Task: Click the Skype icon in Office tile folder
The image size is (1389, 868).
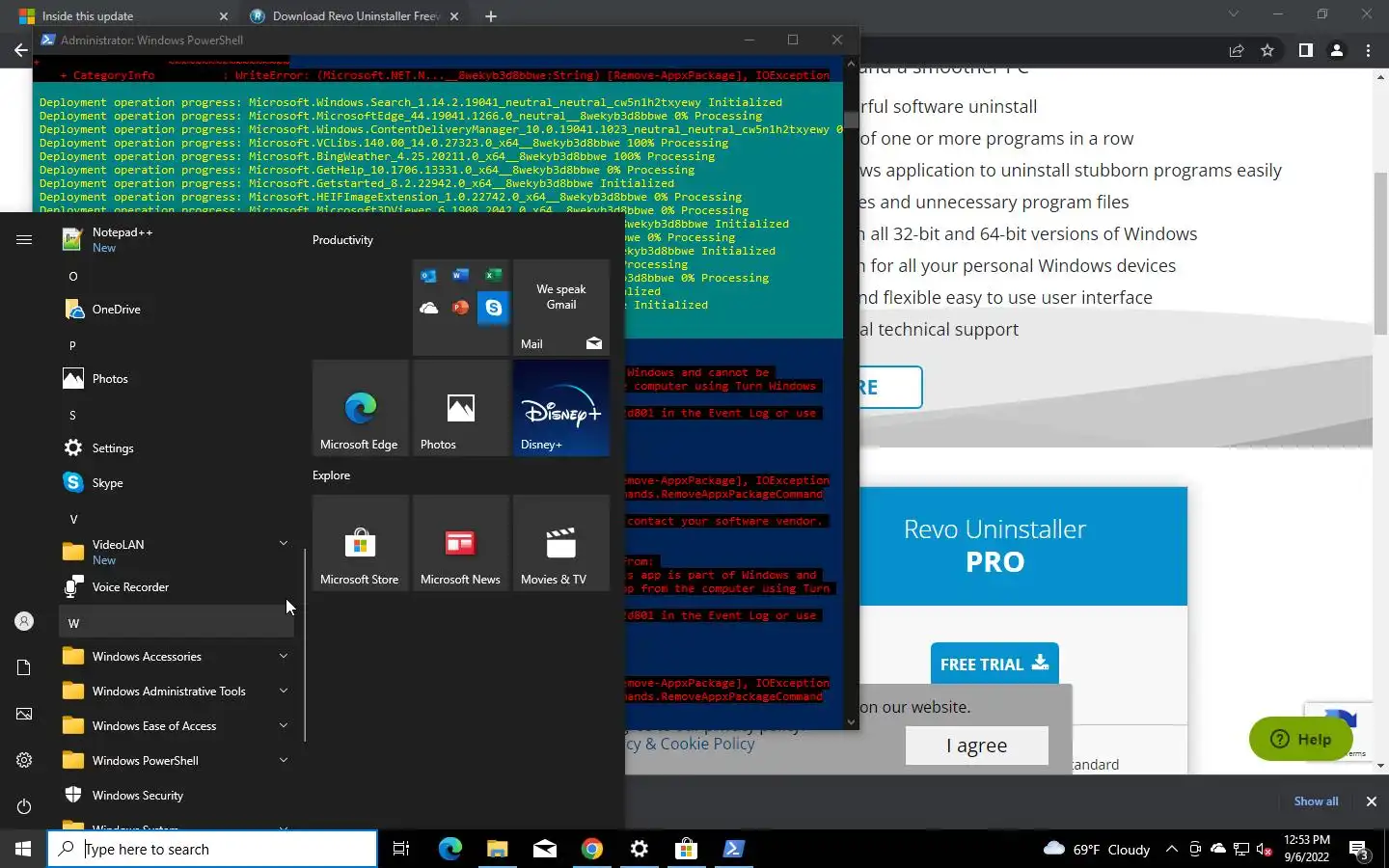Action: [493, 308]
